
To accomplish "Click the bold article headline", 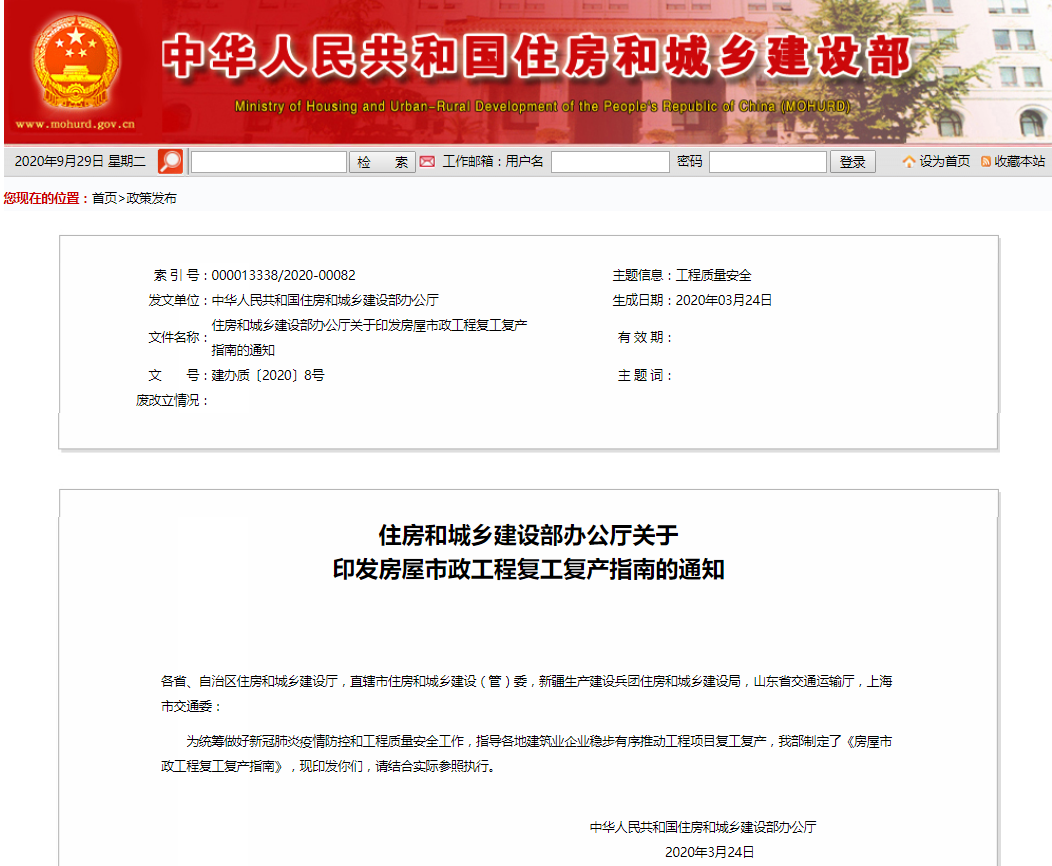I will [x=529, y=552].
